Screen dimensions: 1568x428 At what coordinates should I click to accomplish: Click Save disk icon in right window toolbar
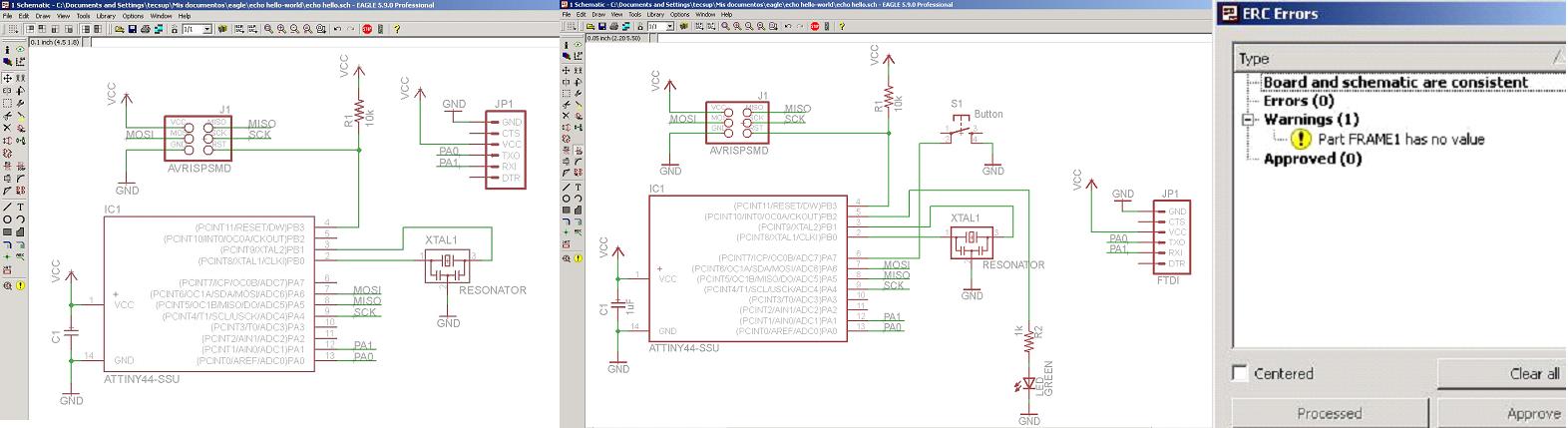[602, 26]
